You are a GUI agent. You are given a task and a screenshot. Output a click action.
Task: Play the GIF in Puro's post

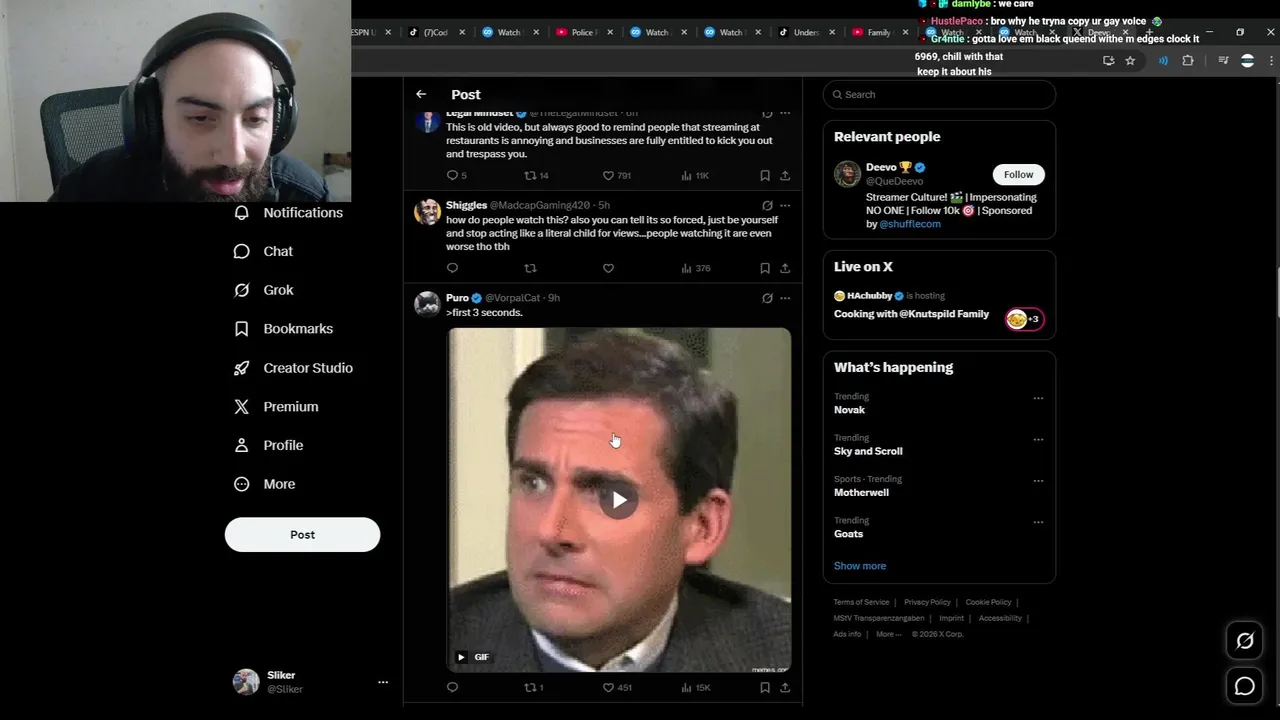619,500
